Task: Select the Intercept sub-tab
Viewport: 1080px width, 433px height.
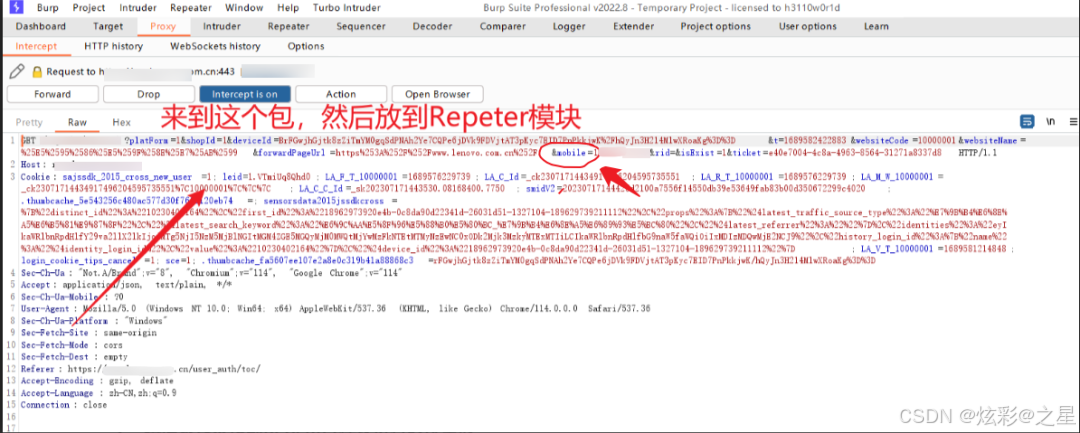Action: pyautogui.click(x=36, y=46)
